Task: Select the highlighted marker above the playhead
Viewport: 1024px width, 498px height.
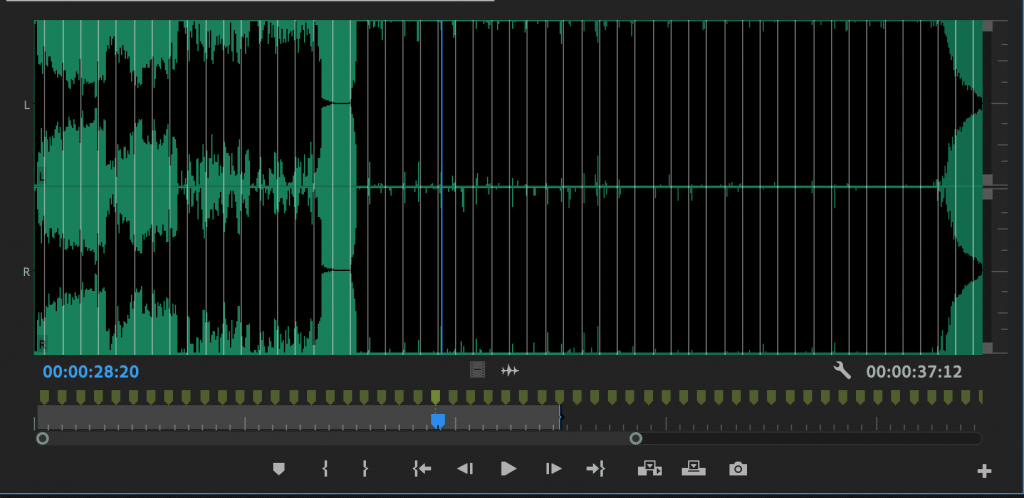Action: coord(436,397)
